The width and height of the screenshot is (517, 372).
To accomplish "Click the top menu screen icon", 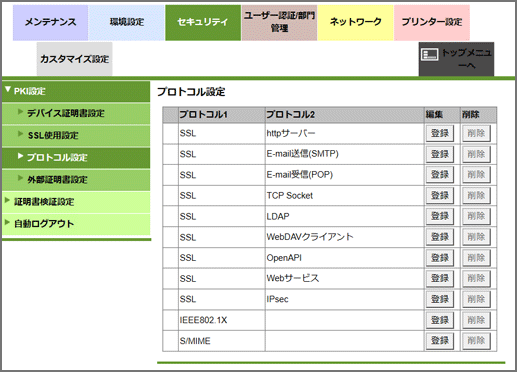I will 430,54.
